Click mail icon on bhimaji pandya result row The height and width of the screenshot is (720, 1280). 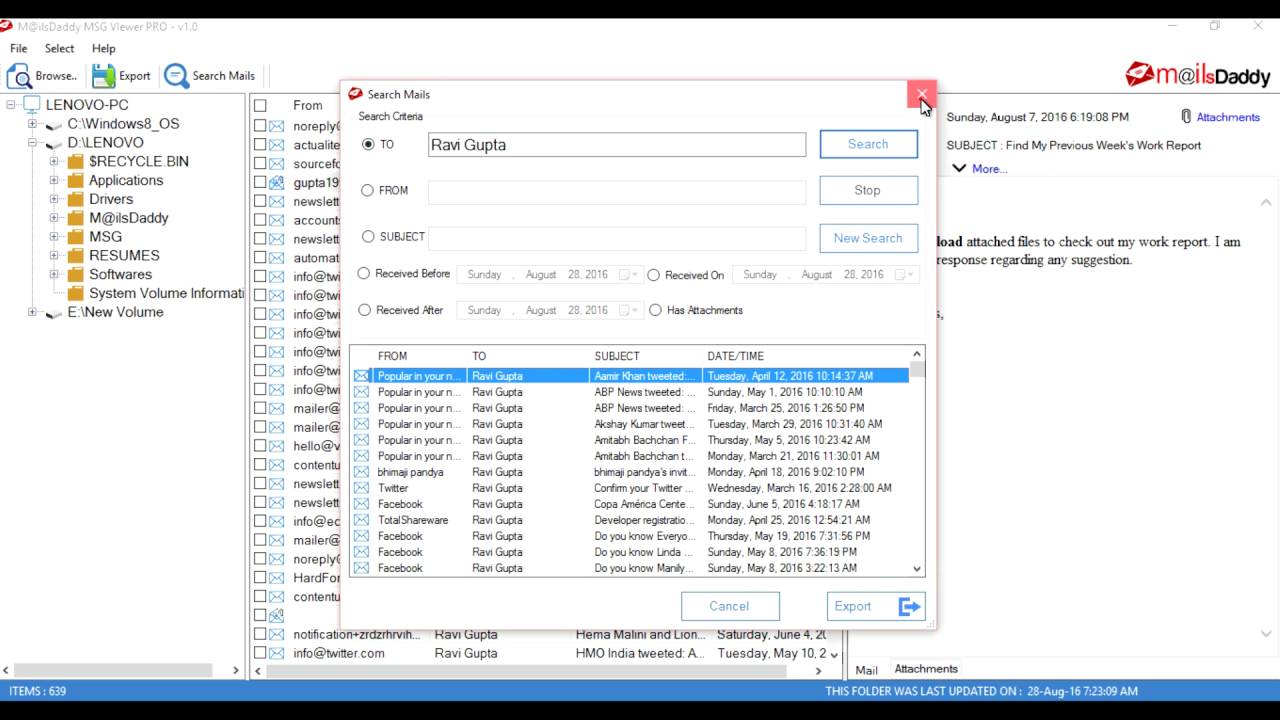[x=361, y=472]
